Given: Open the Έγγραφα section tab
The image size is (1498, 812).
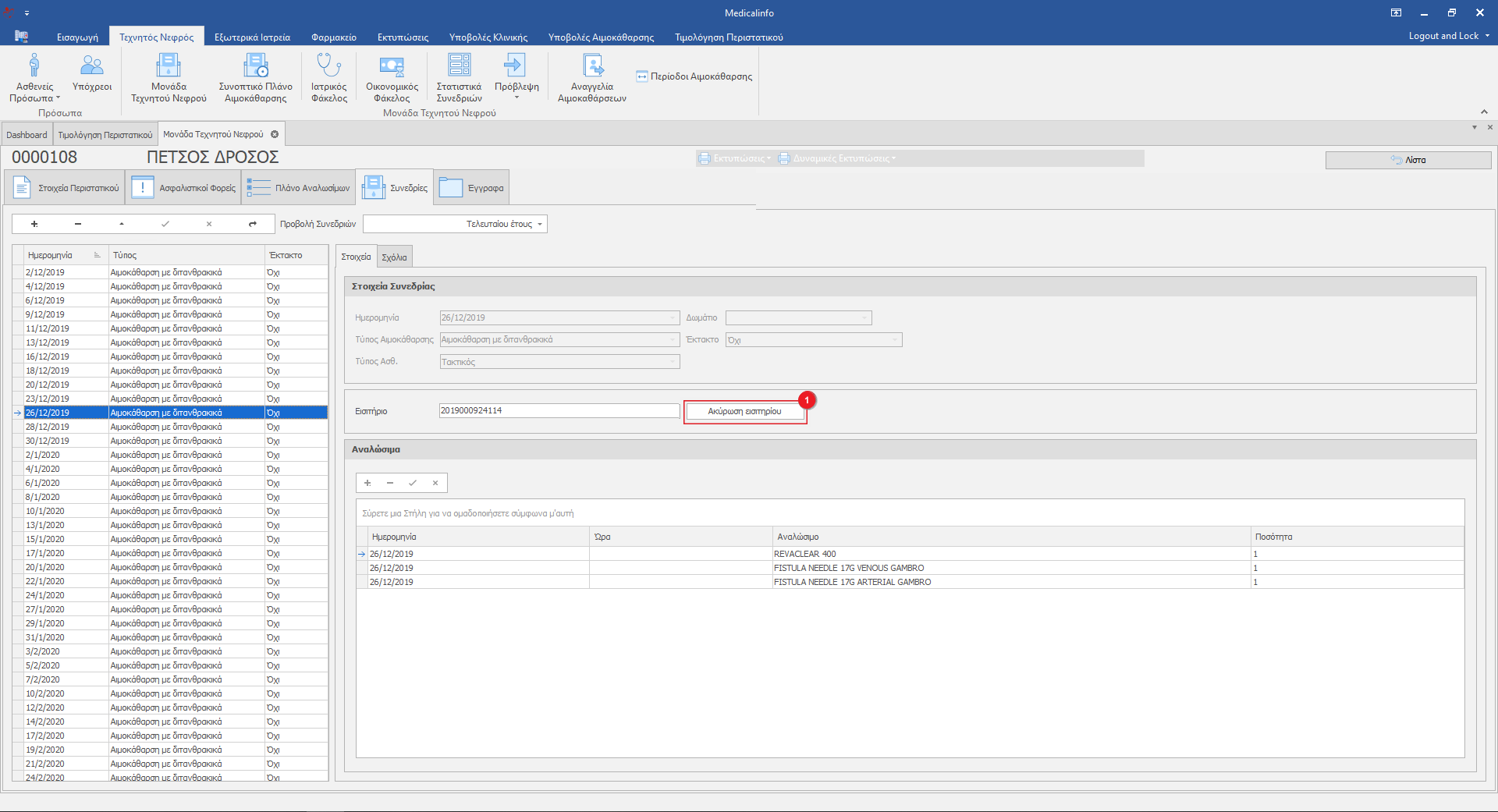Looking at the screenshot, I should tap(471, 188).
